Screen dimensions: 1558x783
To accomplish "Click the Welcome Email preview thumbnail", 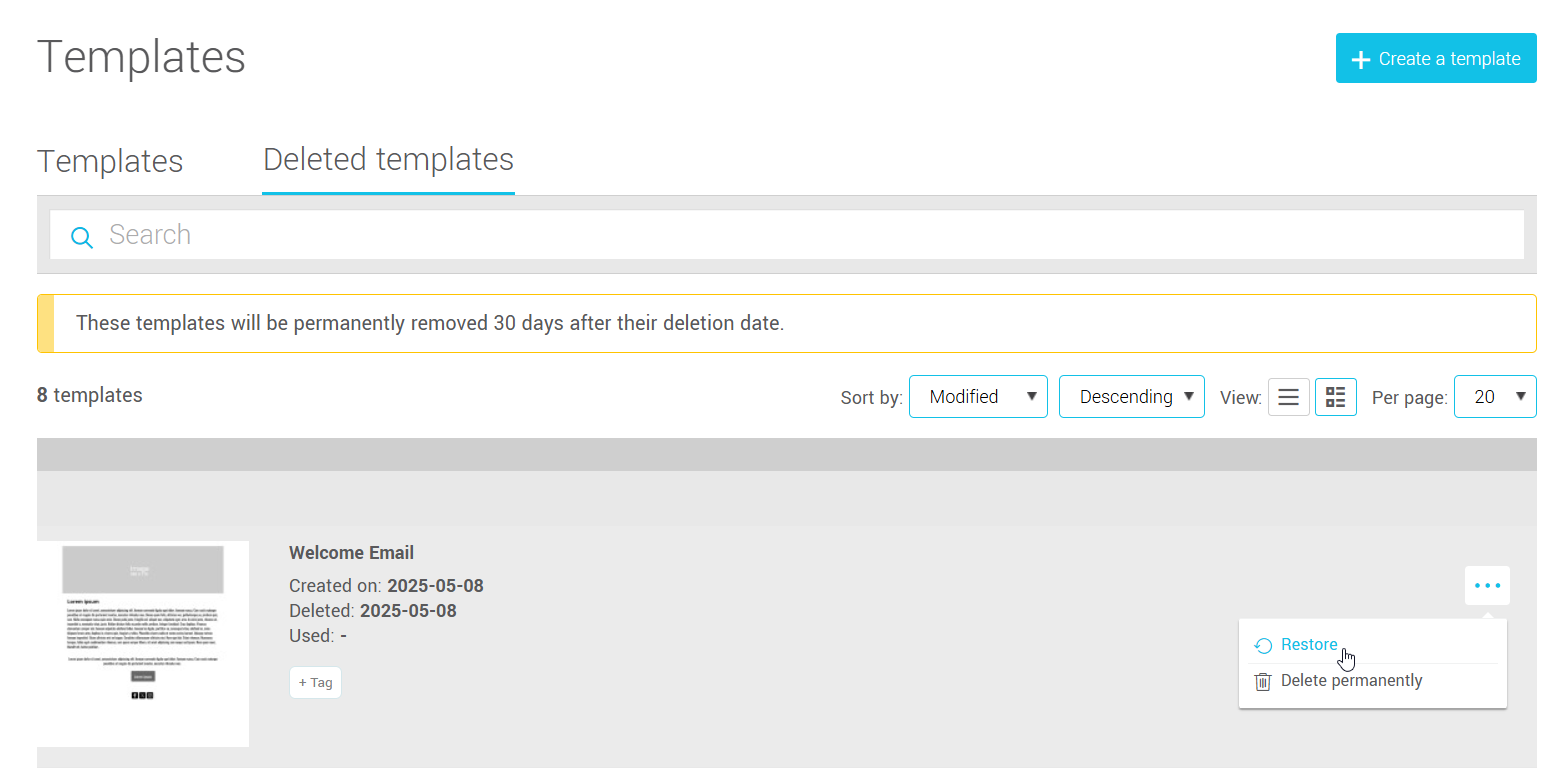I will [x=143, y=643].
